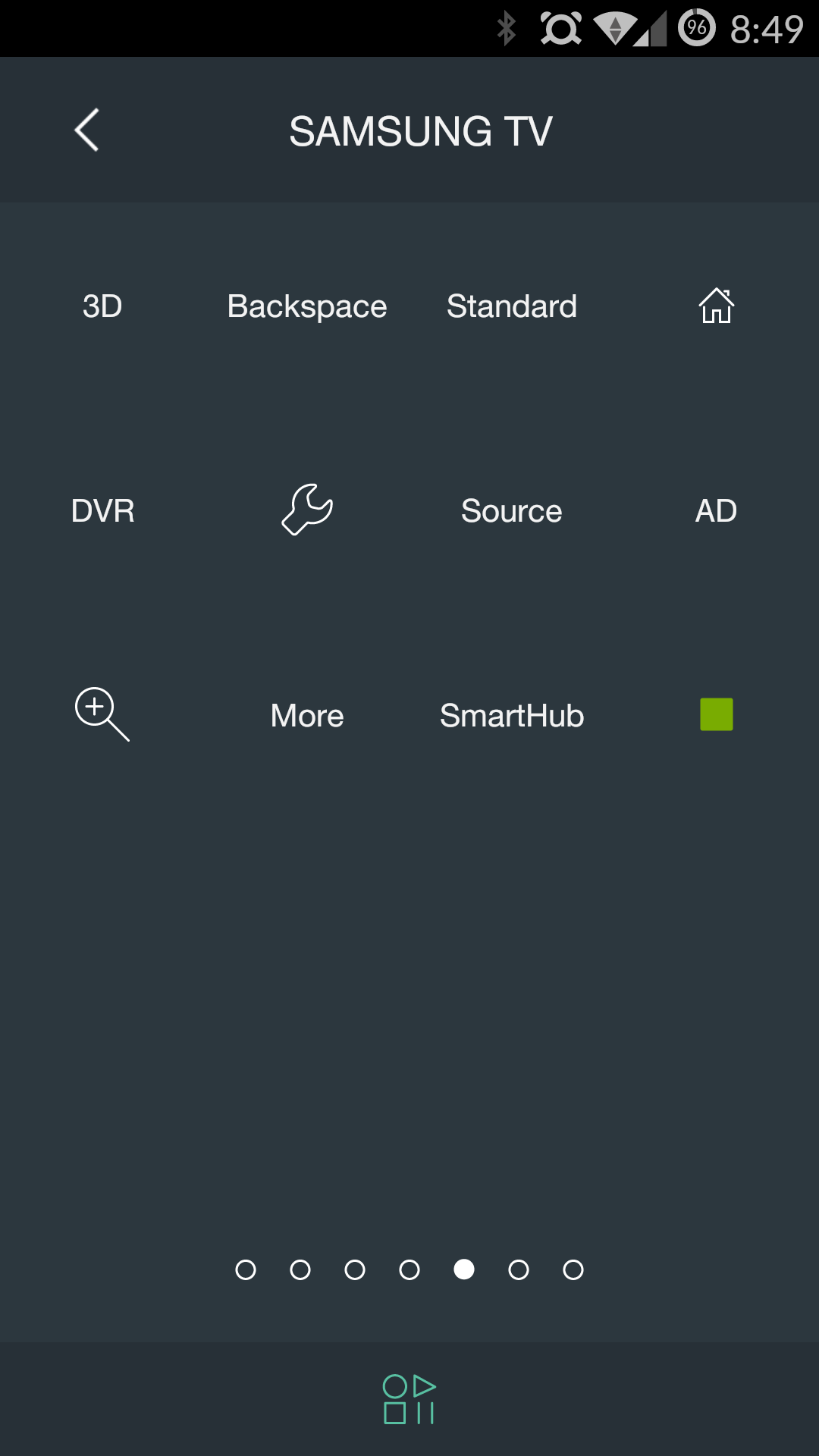
Task: Select the first page indicator dot
Action: (246, 1269)
